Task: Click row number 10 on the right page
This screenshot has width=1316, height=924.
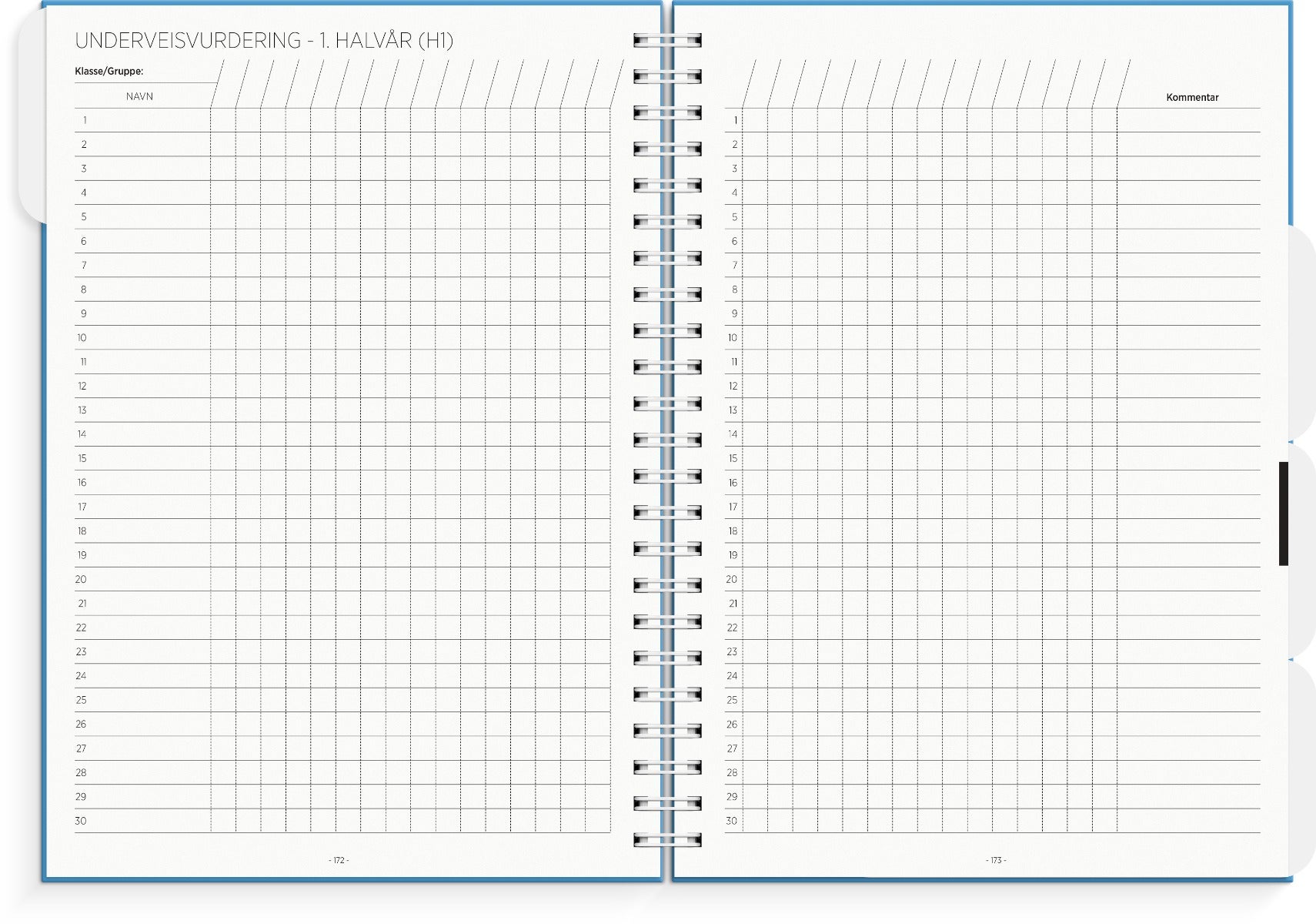Action: [733, 338]
